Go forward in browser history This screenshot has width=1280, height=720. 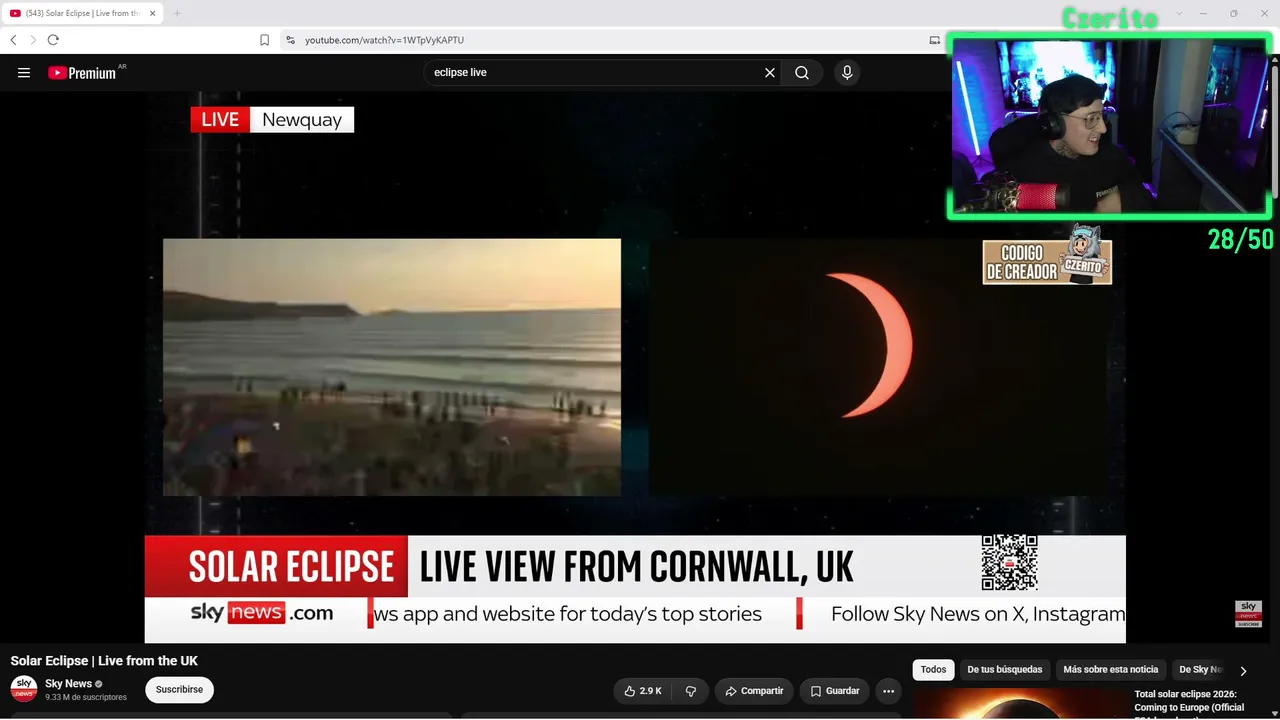pyautogui.click(x=33, y=40)
